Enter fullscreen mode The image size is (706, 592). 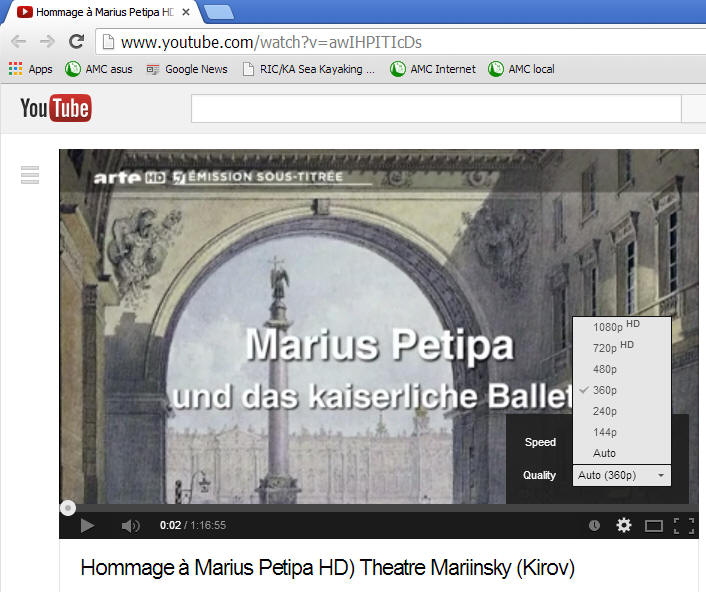pyautogui.click(x=684, y=525)
